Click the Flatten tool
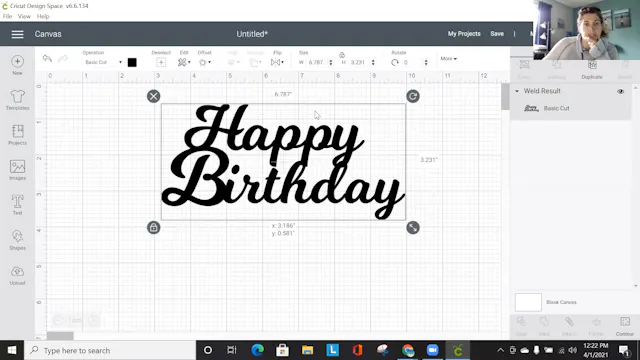 click(x=596, y=327)
